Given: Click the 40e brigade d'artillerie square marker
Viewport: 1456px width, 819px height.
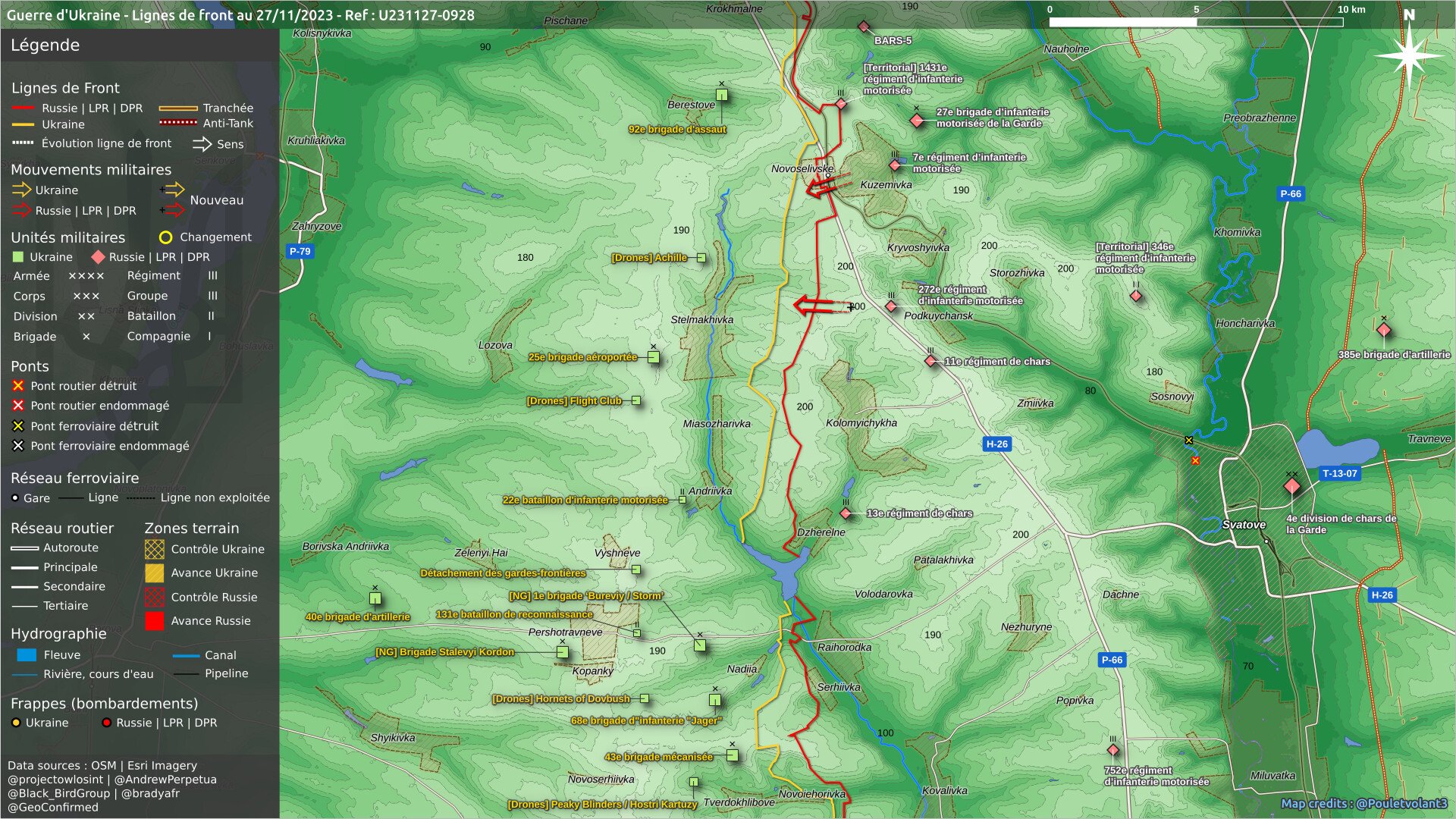Looking at the screenshot, I should pos(375,598).
